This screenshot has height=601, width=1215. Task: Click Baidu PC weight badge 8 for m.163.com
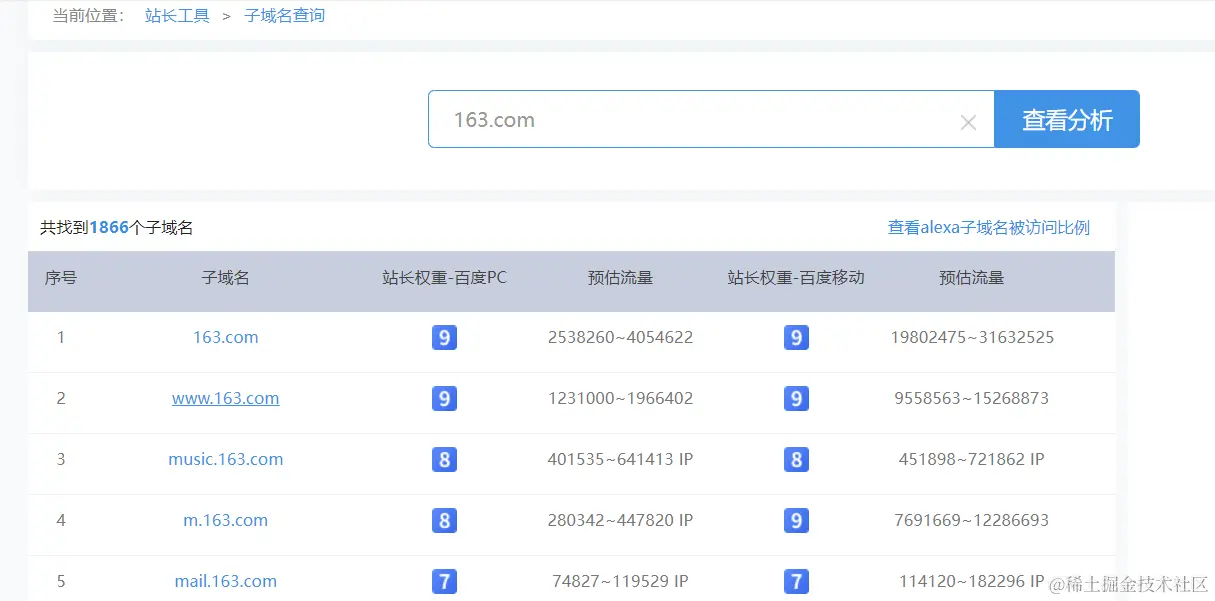[x=445, y=520]
